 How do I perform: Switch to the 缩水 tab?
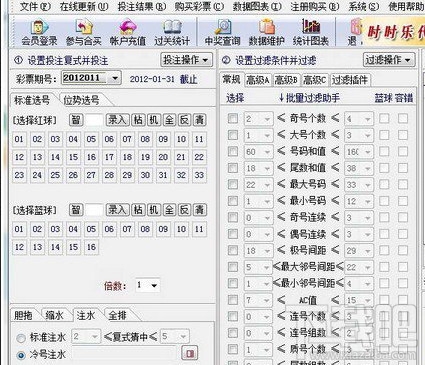54,315
